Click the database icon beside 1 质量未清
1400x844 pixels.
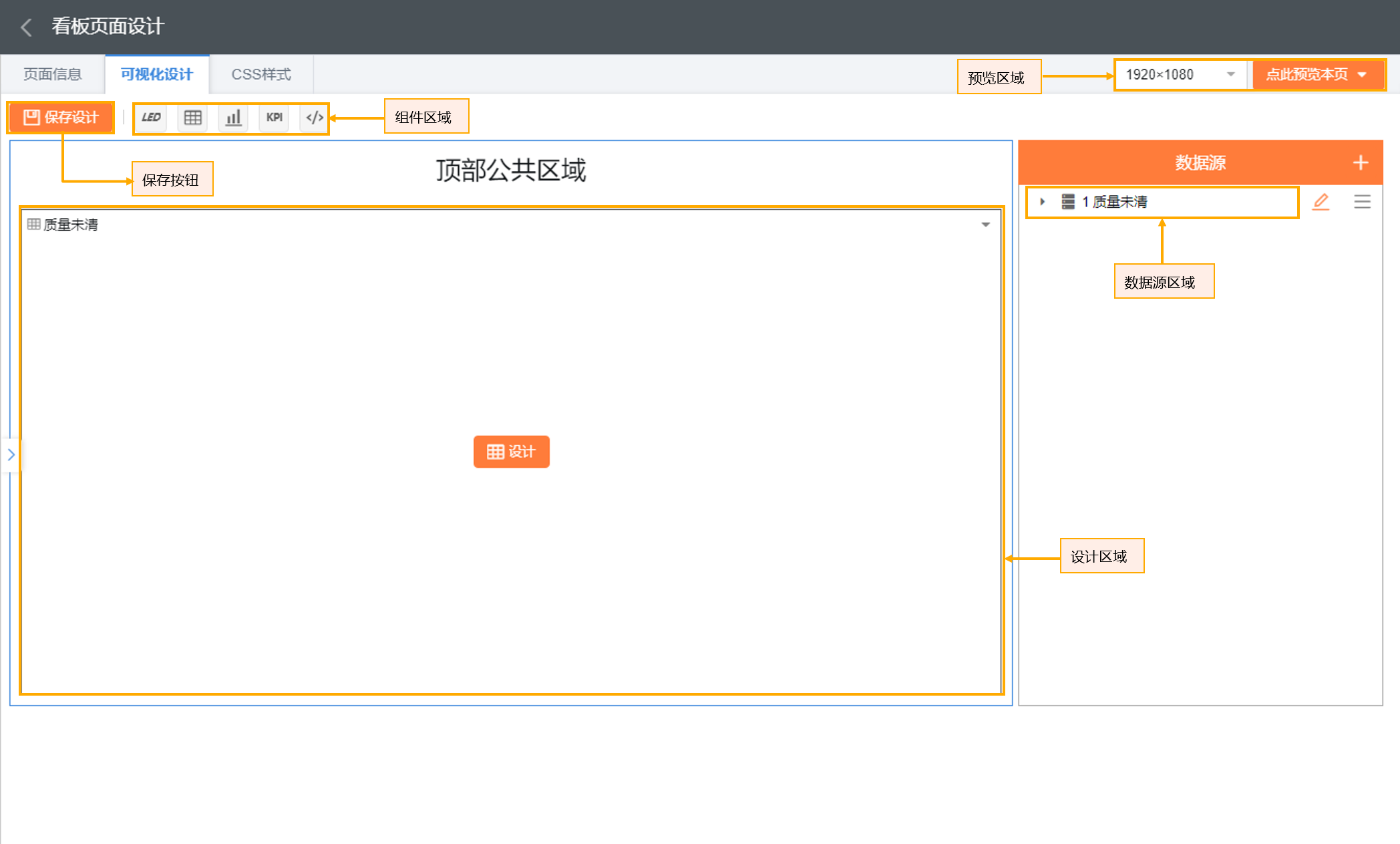click(x=1068, y=201)
